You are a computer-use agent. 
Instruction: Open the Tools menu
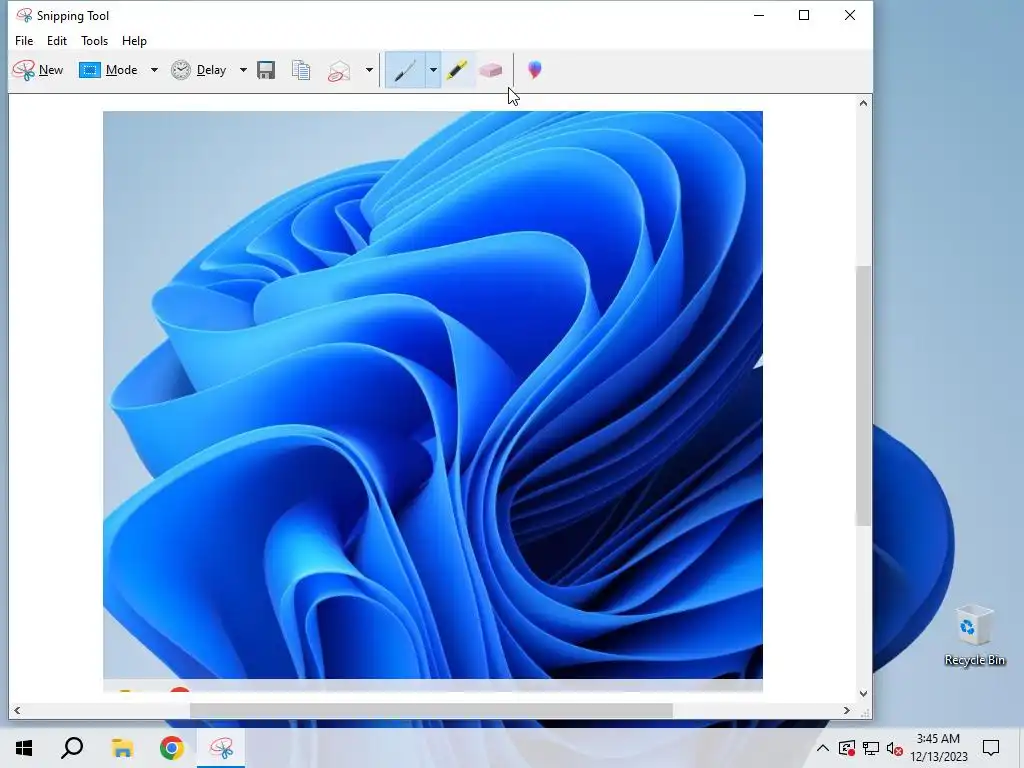click(95, 40)
